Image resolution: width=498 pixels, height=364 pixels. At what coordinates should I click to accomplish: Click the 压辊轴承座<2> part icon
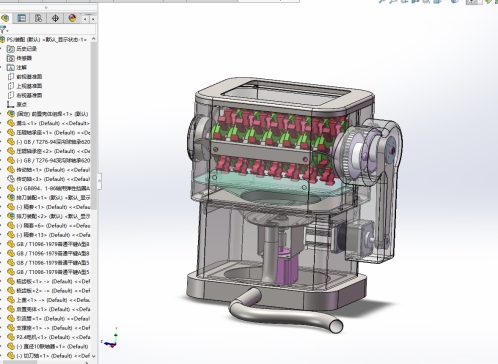click(x=11, y=151)
